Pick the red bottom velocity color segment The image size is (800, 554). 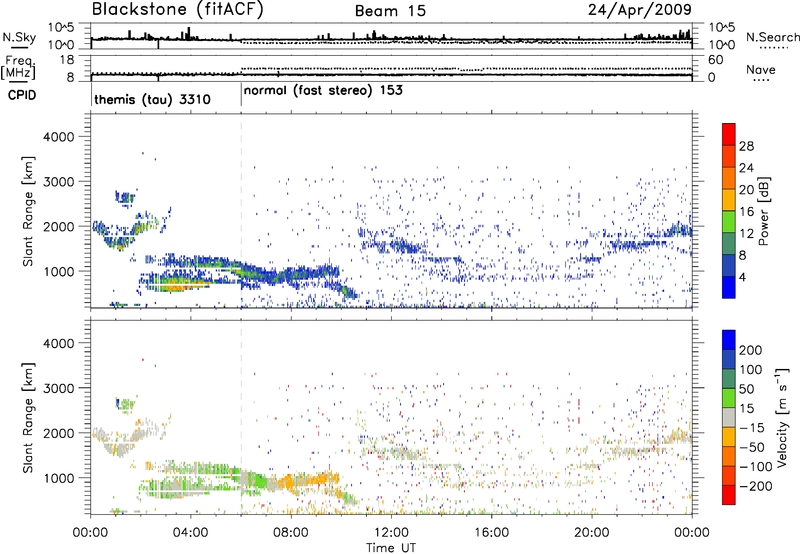click(729, 495)
